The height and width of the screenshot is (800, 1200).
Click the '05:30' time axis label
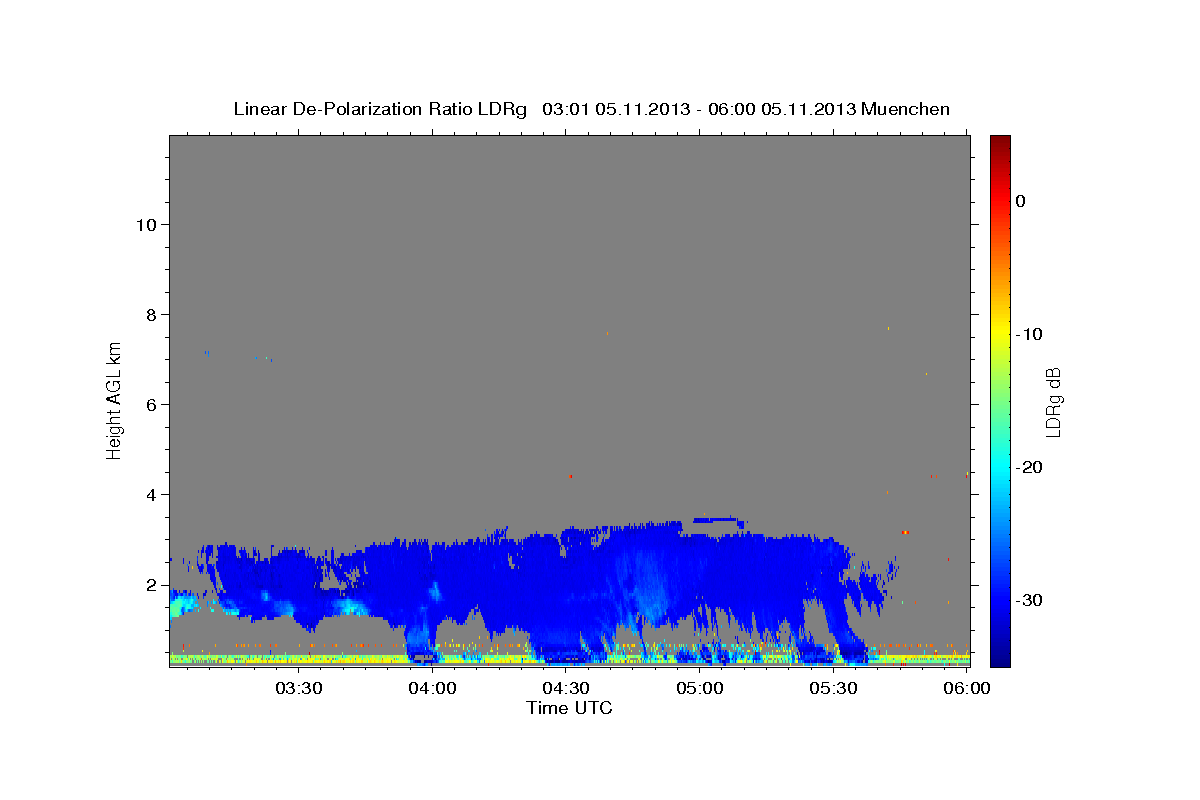tap(834, 688)
